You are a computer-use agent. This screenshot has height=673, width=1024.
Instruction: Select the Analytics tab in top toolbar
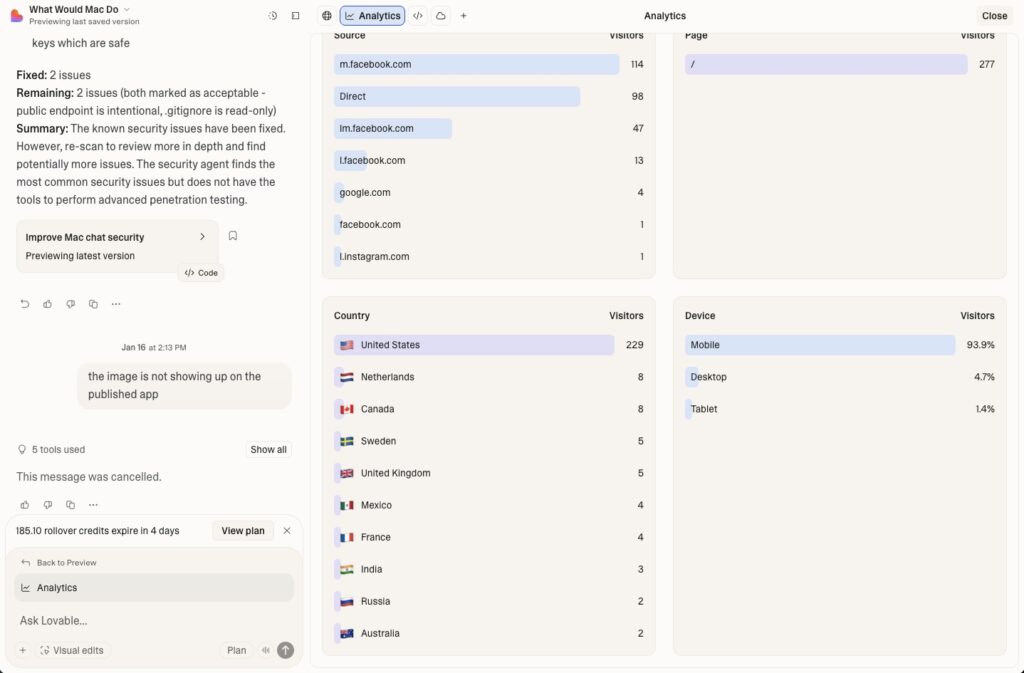[372, 16]
